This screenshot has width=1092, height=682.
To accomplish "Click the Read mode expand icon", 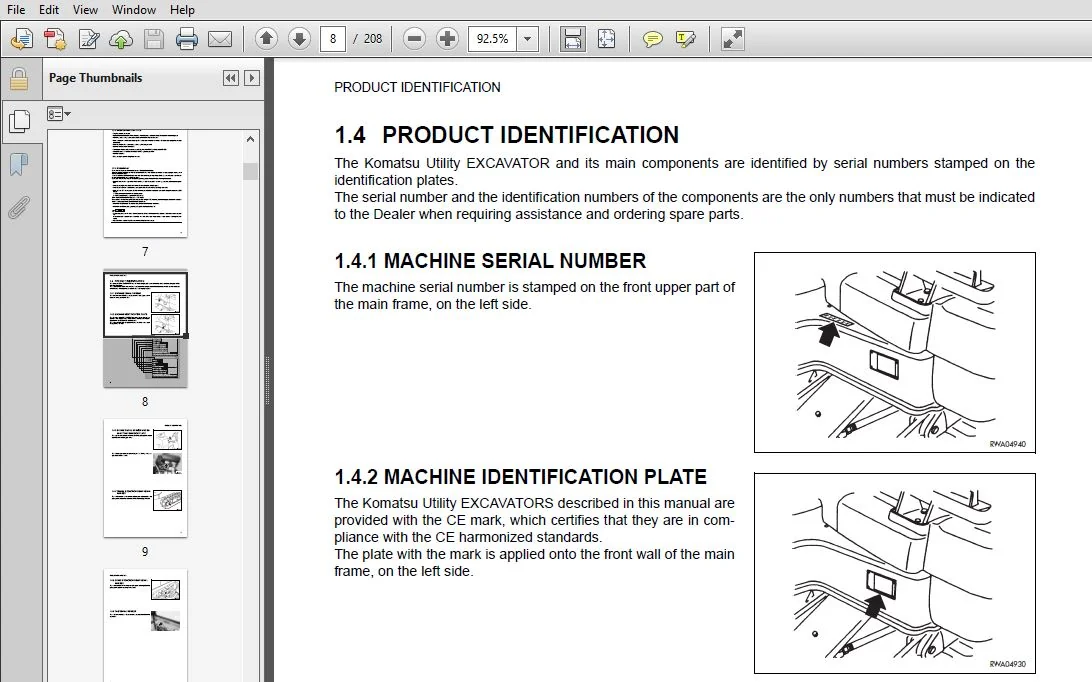I will [x=733, y=39].
